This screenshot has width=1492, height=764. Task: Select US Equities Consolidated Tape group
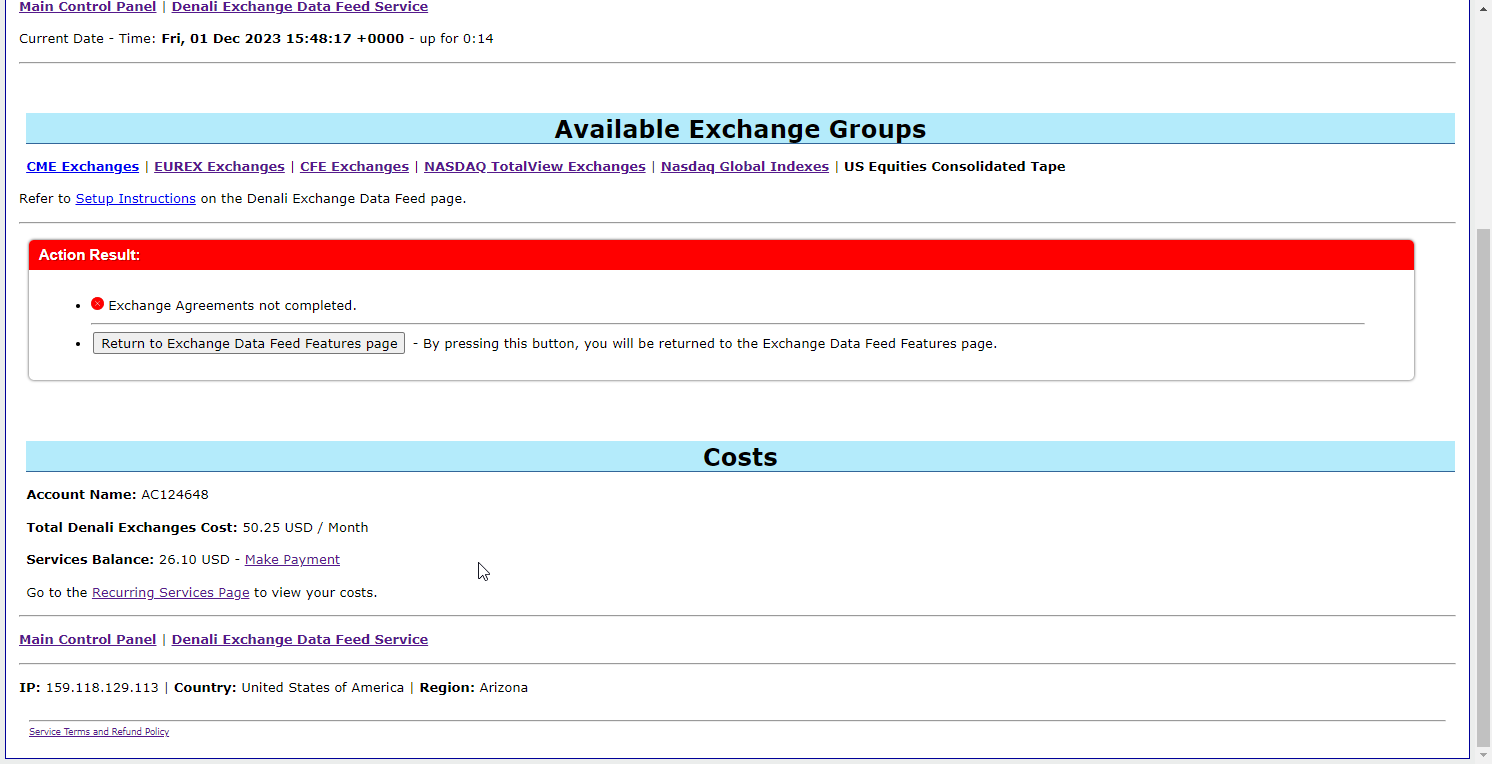point(955,167)
